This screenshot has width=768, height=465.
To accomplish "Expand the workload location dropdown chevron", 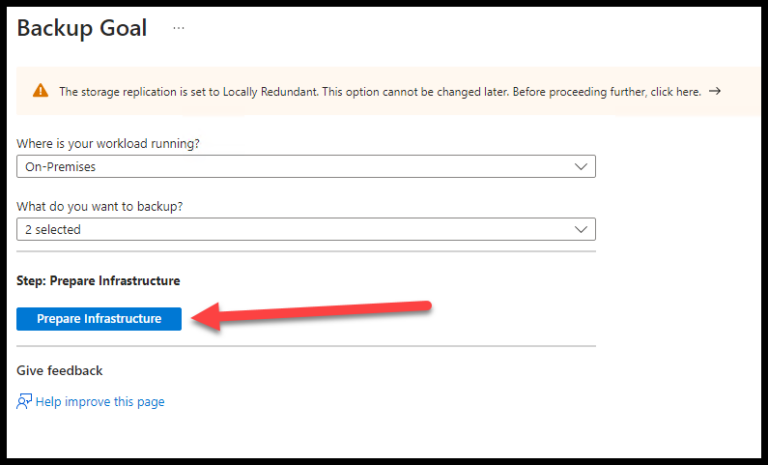I will [581, 167].
